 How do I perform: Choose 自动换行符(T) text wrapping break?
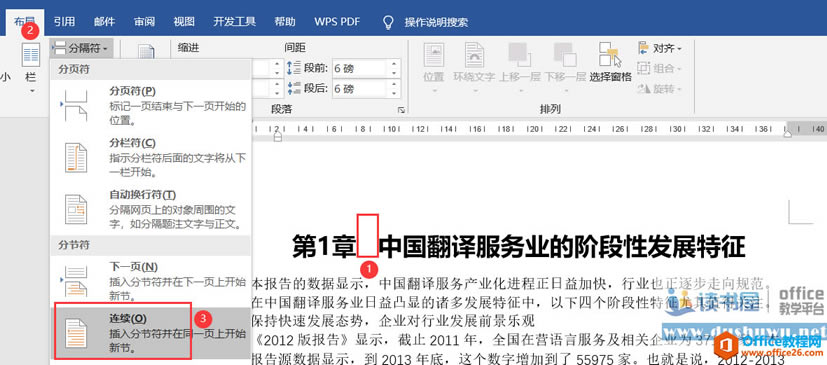point(150,209)
